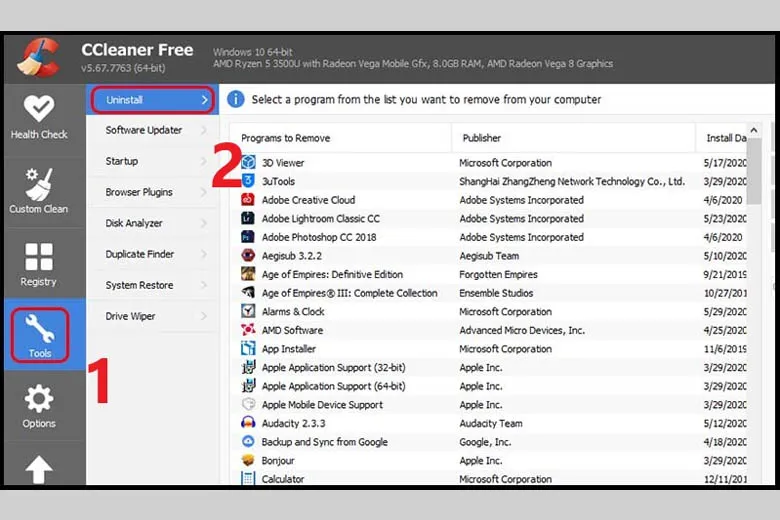Select the Microsoft Corporation publisher for 3D Viewer
780x520 pixels.
tap(505, 163)
